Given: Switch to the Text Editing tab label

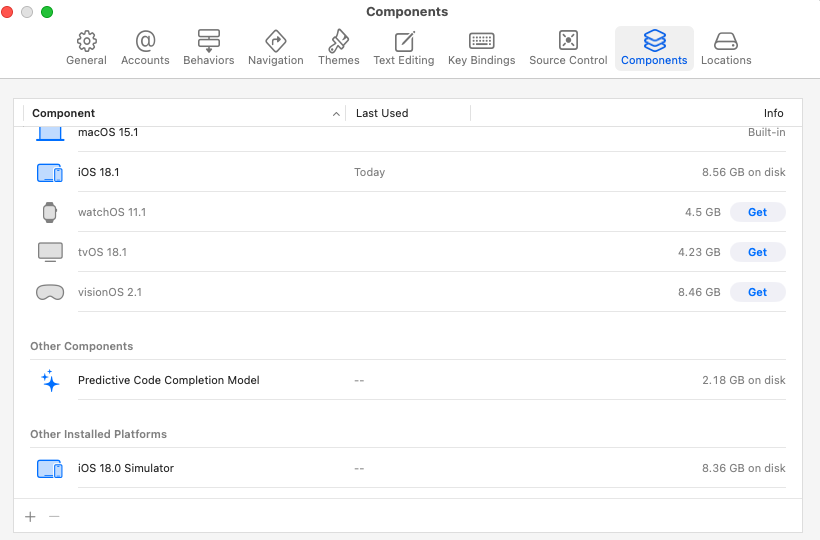Looking at the screenshot, I should click(404, 60).
